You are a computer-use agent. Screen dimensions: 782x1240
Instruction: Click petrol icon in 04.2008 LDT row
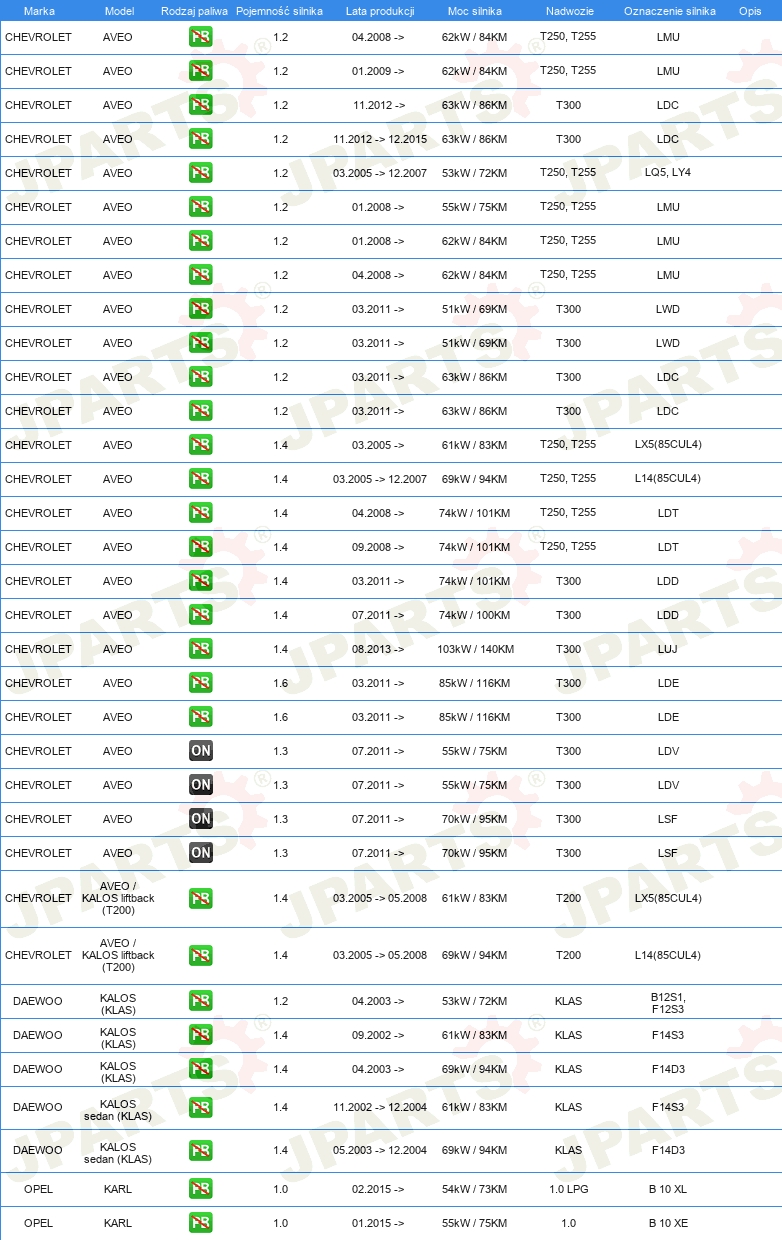pos(201,513)
